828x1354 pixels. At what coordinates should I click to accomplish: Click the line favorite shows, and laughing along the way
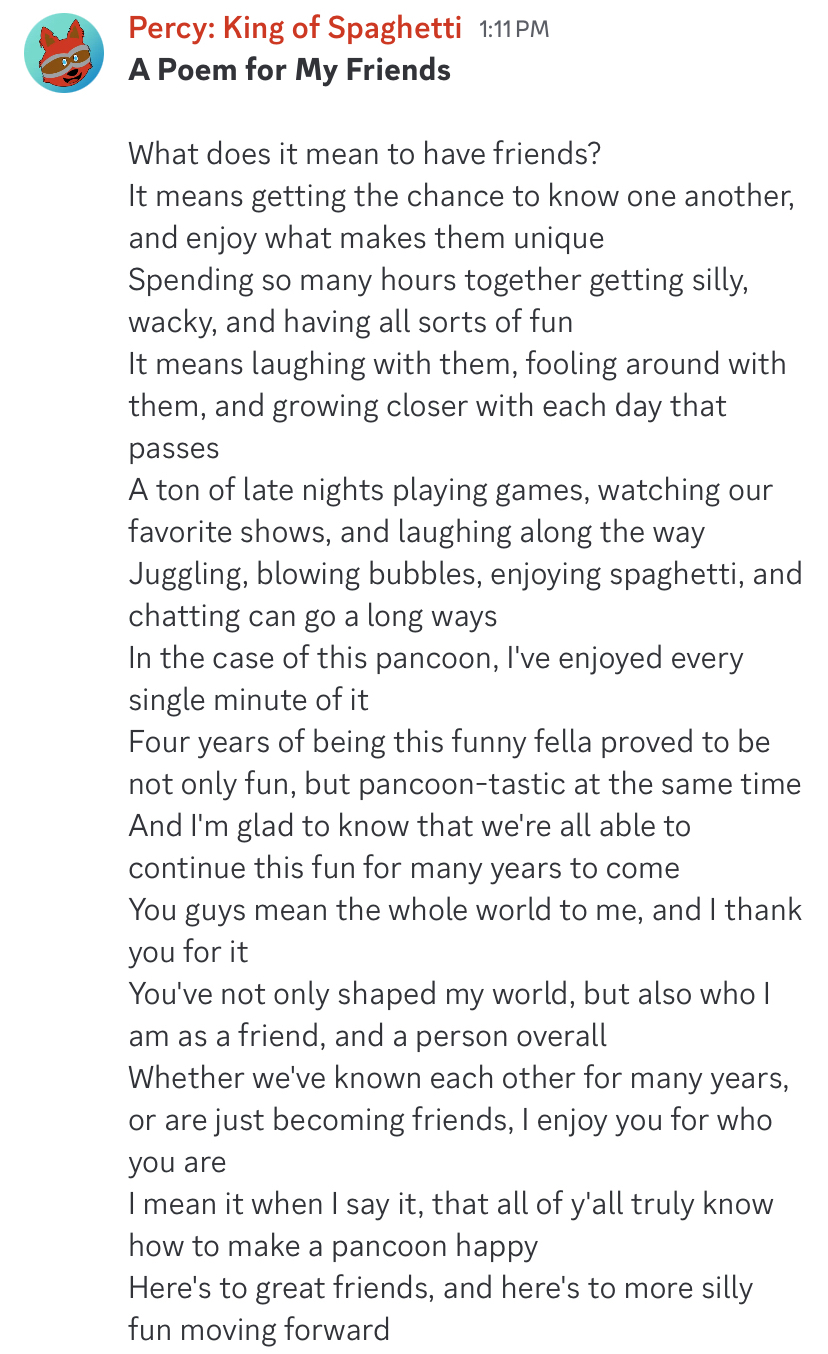point(416,532)
